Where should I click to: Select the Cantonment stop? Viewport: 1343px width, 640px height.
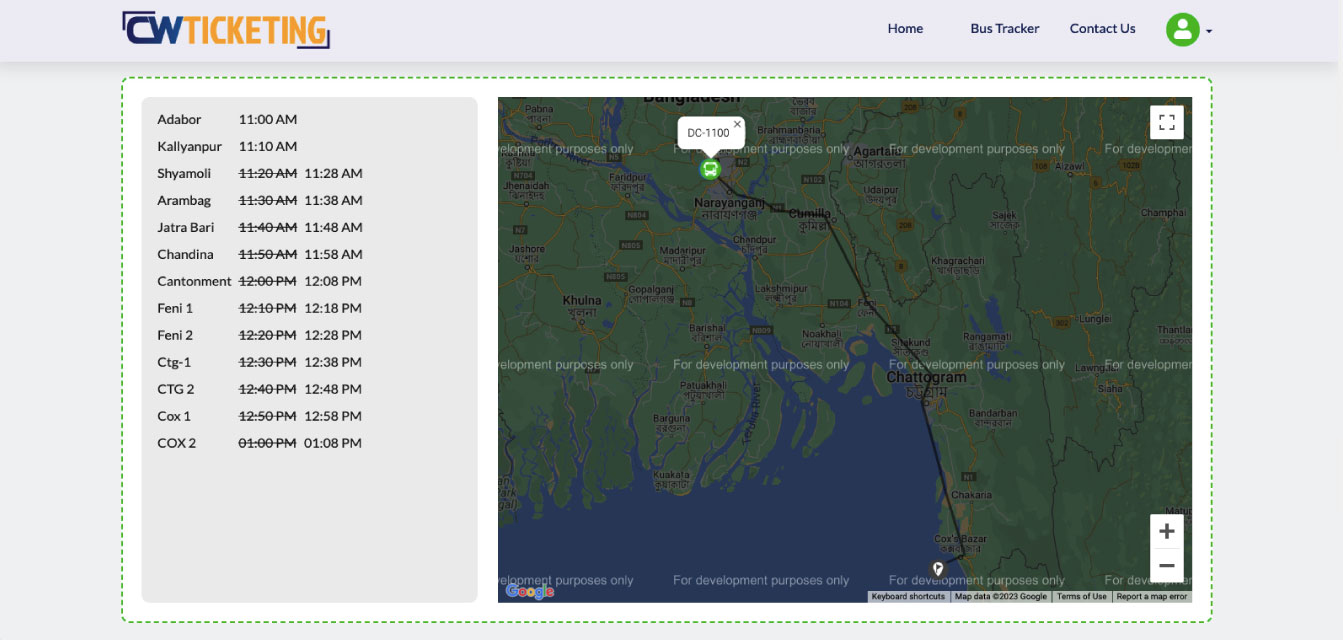[194, 281]
